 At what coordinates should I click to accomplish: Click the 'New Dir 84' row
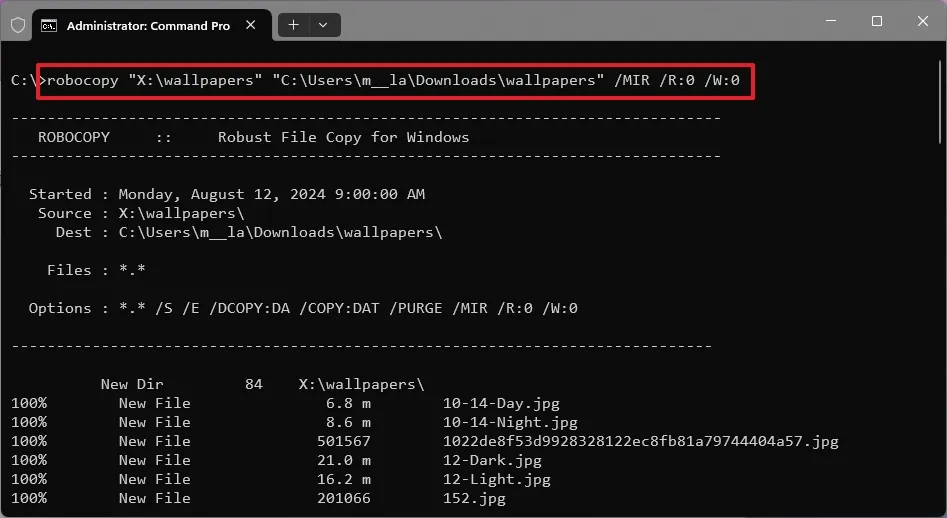pyautogui.click(x=263, y=384)
